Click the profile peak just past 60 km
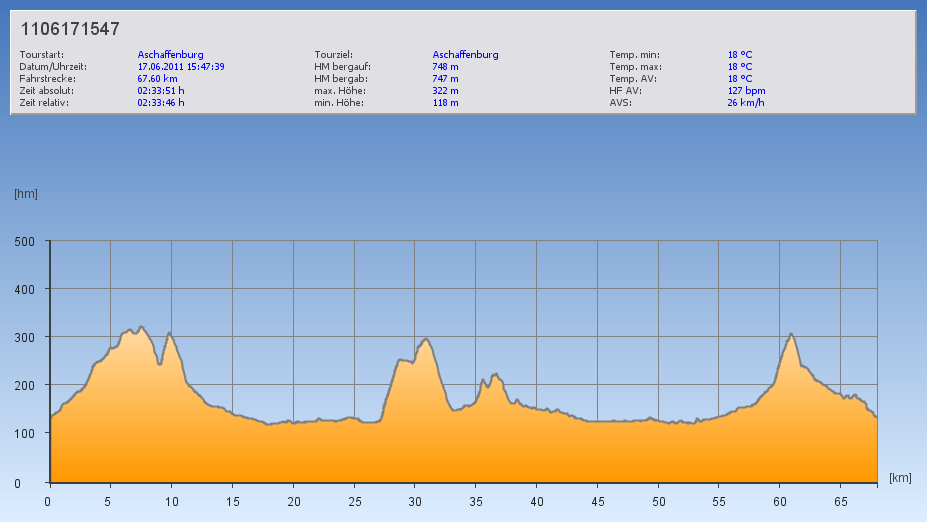This screenshot has width=927, height=522. click(791, 334)
